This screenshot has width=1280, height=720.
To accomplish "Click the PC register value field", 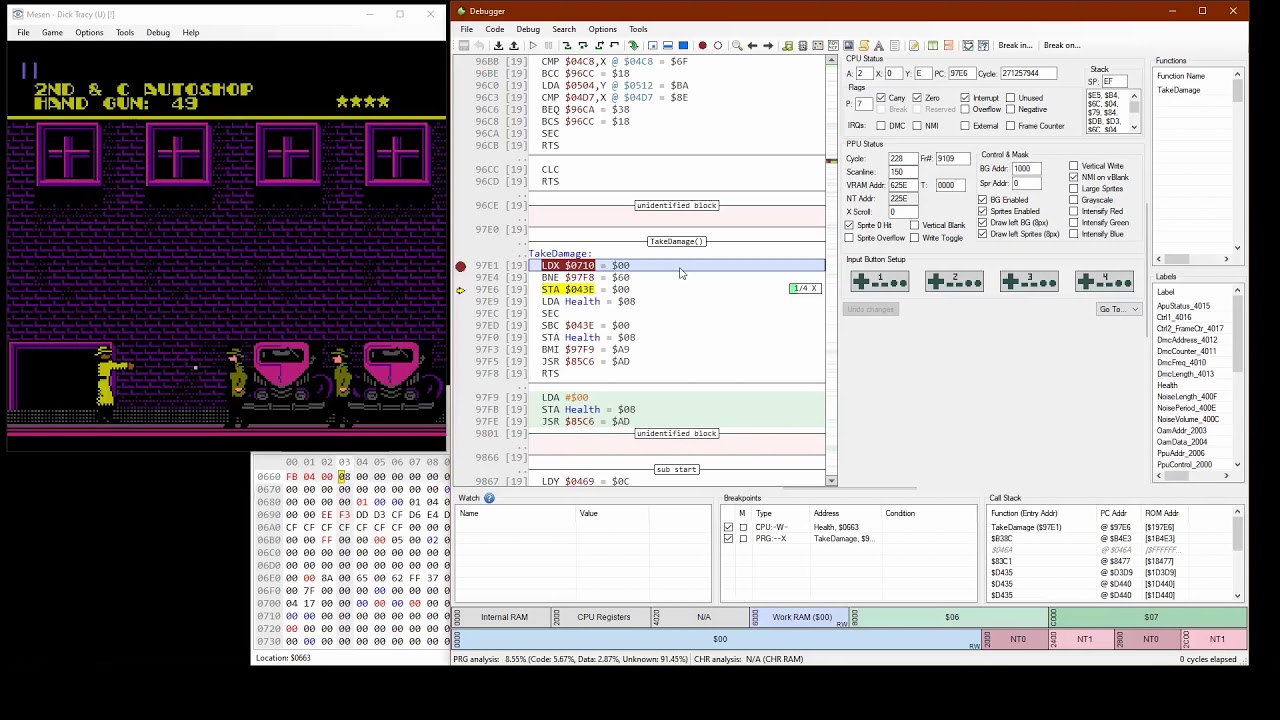I will 960,73.
